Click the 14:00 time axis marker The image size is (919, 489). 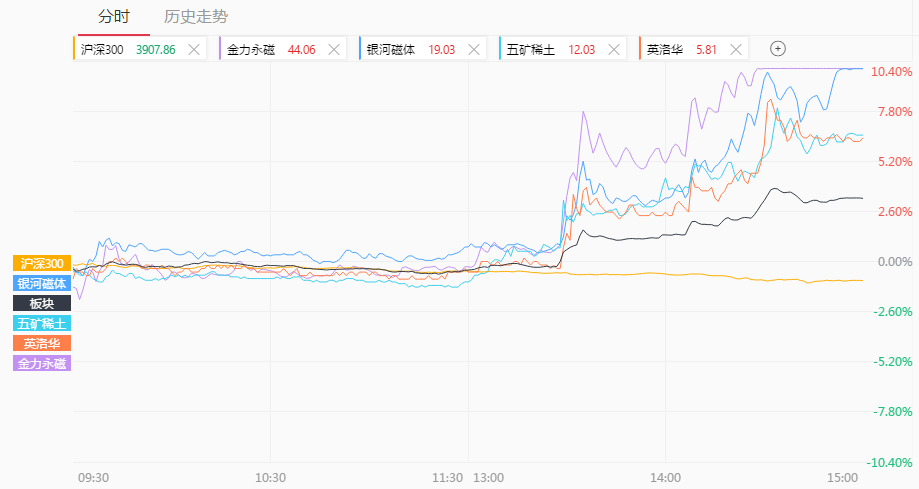point(665,478)
